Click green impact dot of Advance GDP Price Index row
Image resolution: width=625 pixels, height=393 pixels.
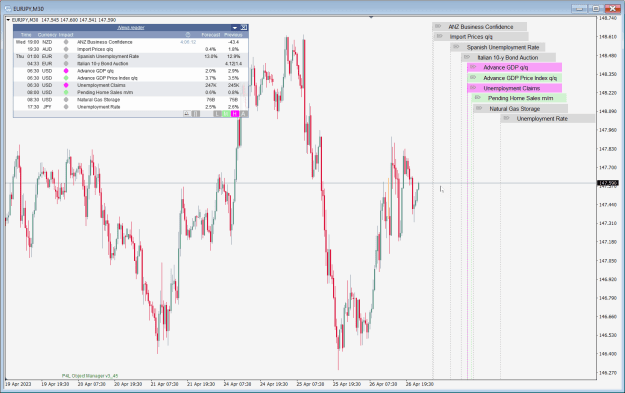[66, 78]
